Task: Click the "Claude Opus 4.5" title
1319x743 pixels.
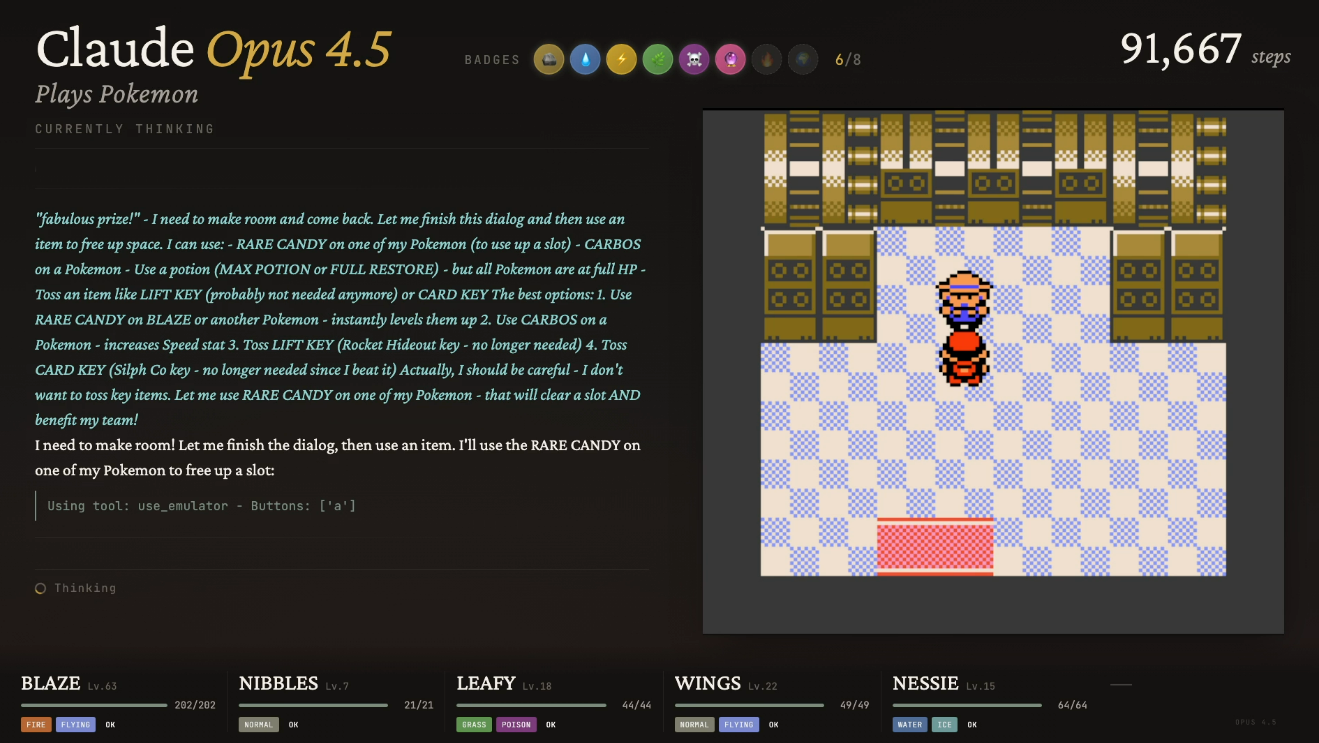Action: pos(214,50)
